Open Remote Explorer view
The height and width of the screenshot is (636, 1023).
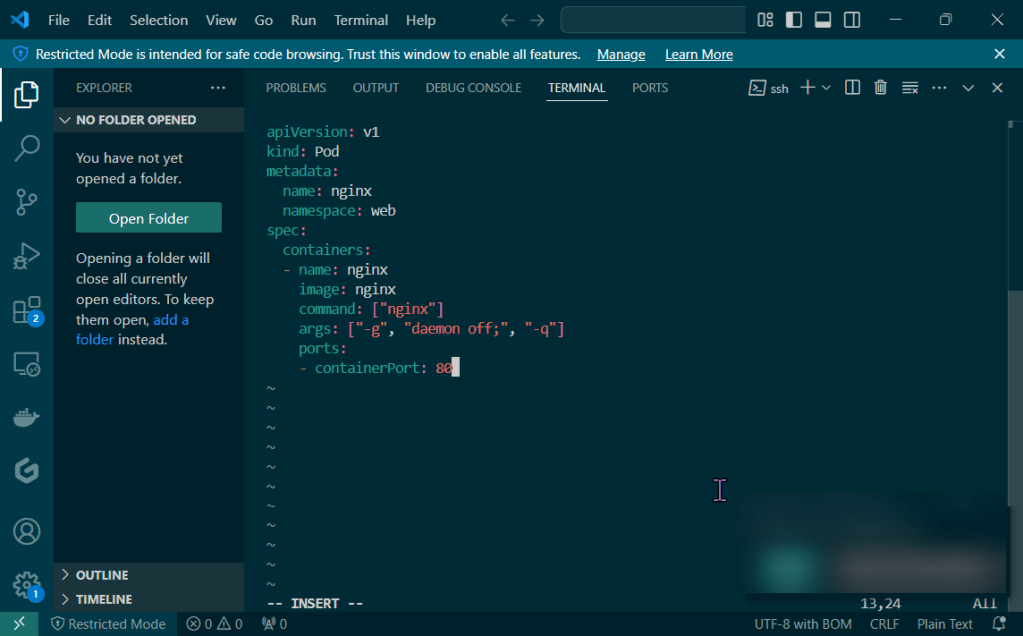click(x=27, y=364)
